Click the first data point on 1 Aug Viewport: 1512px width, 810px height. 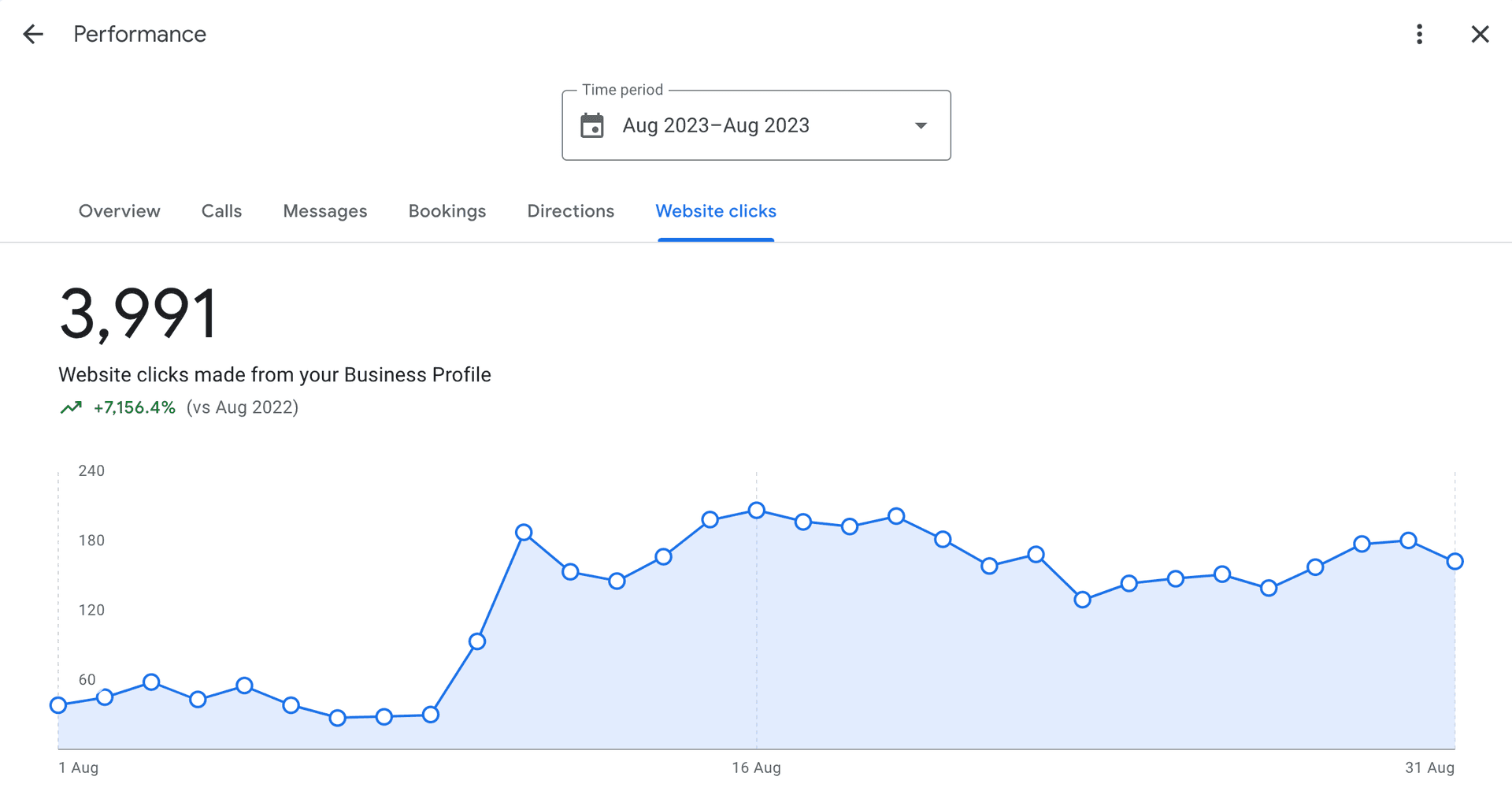[x=57, y=705]
